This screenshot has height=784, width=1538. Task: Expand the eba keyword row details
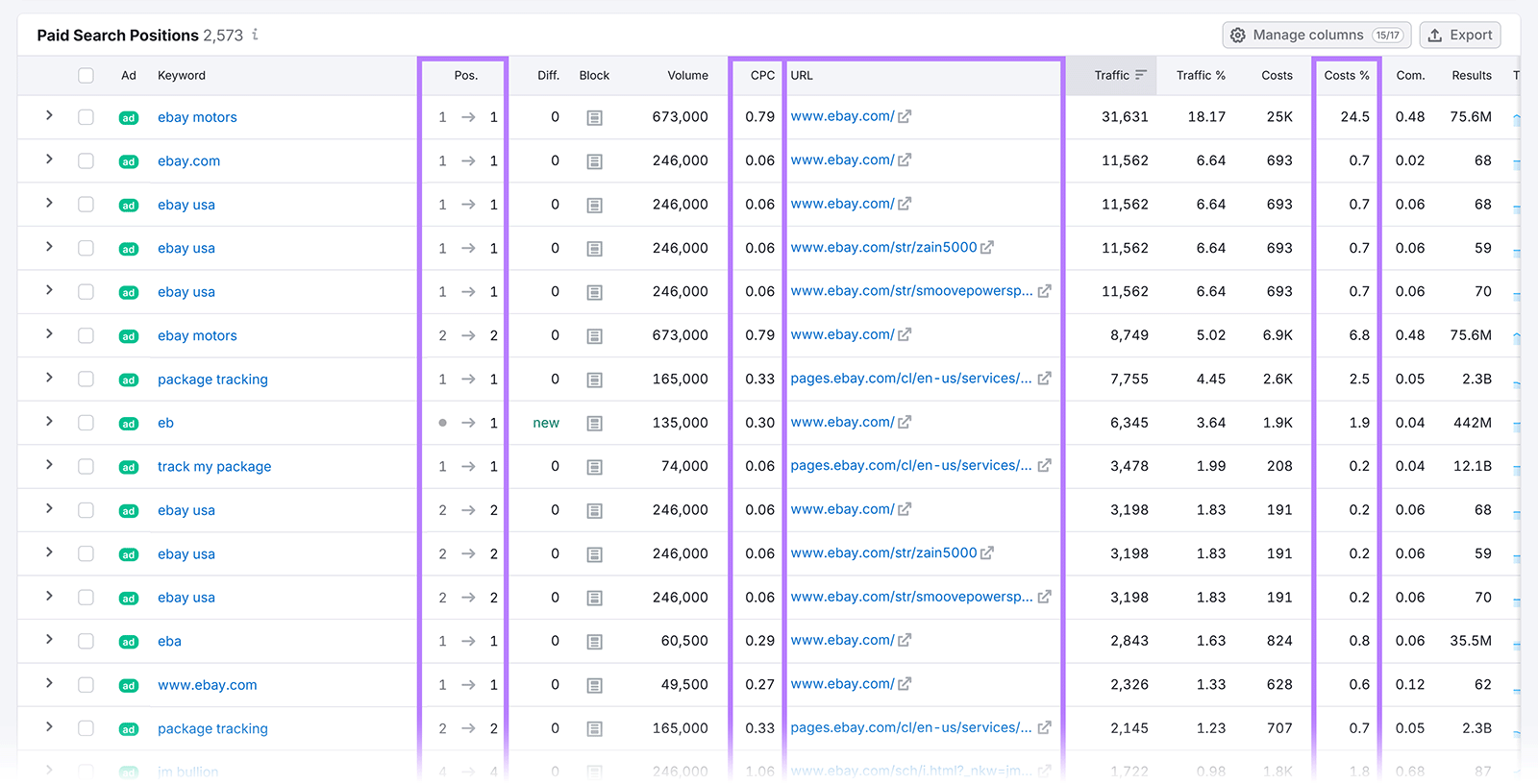point(49,640)
